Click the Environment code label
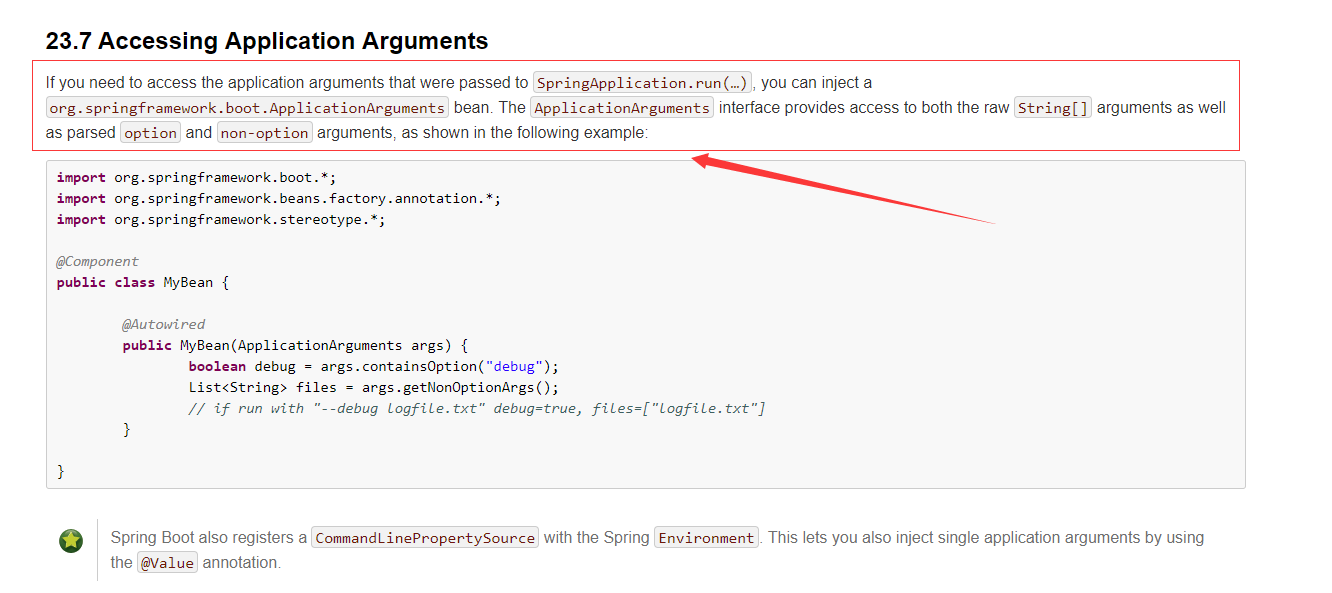Viewport: 1332px width, 593px height. click(x=707, y=538)
